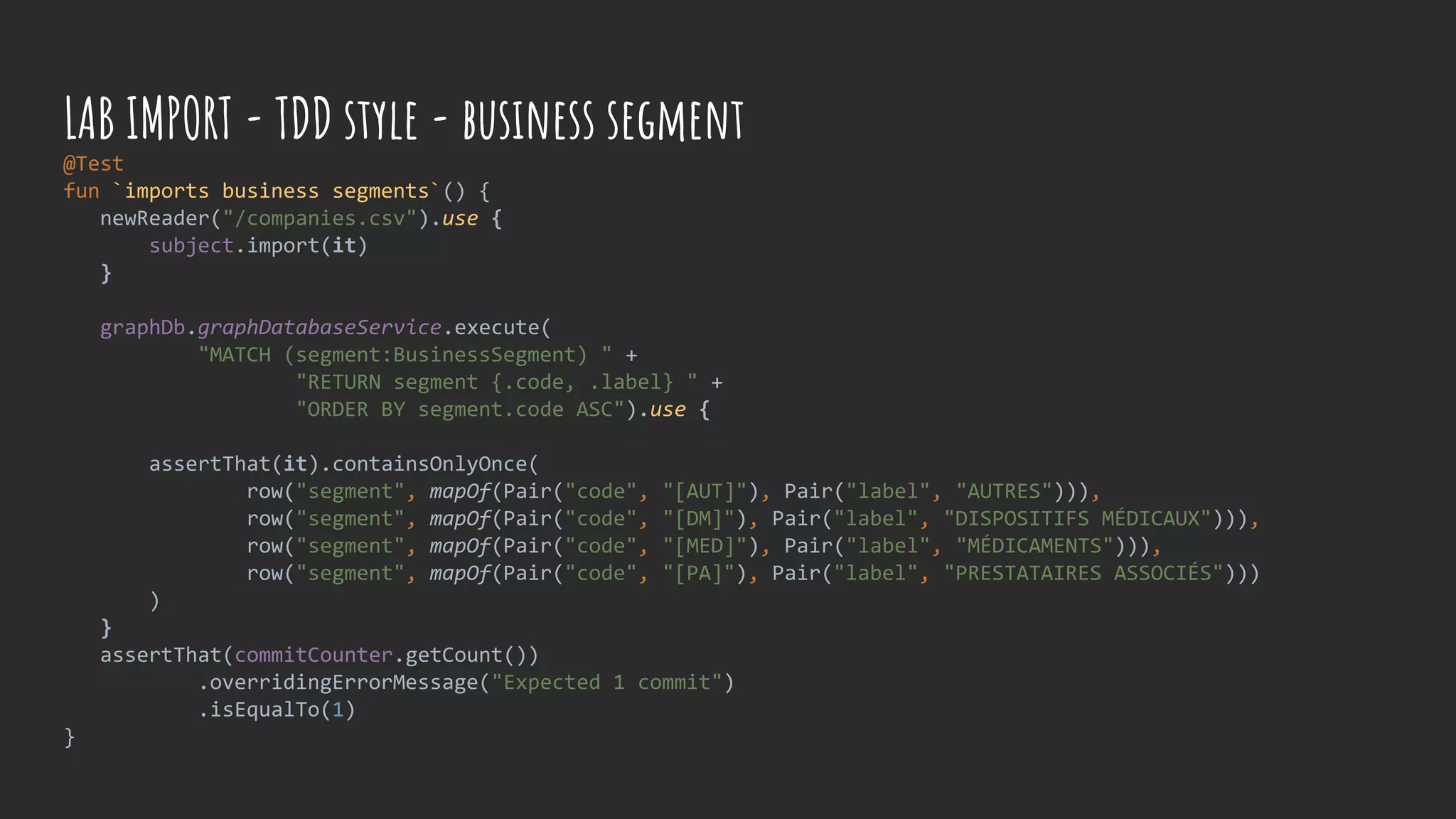The height and width of the screenshot is (819, 1456).
Task: Click the slide title "LAB IMPORT - TDD STYLE - BUSINESS SEGMENT"
Action: [404, 119]
